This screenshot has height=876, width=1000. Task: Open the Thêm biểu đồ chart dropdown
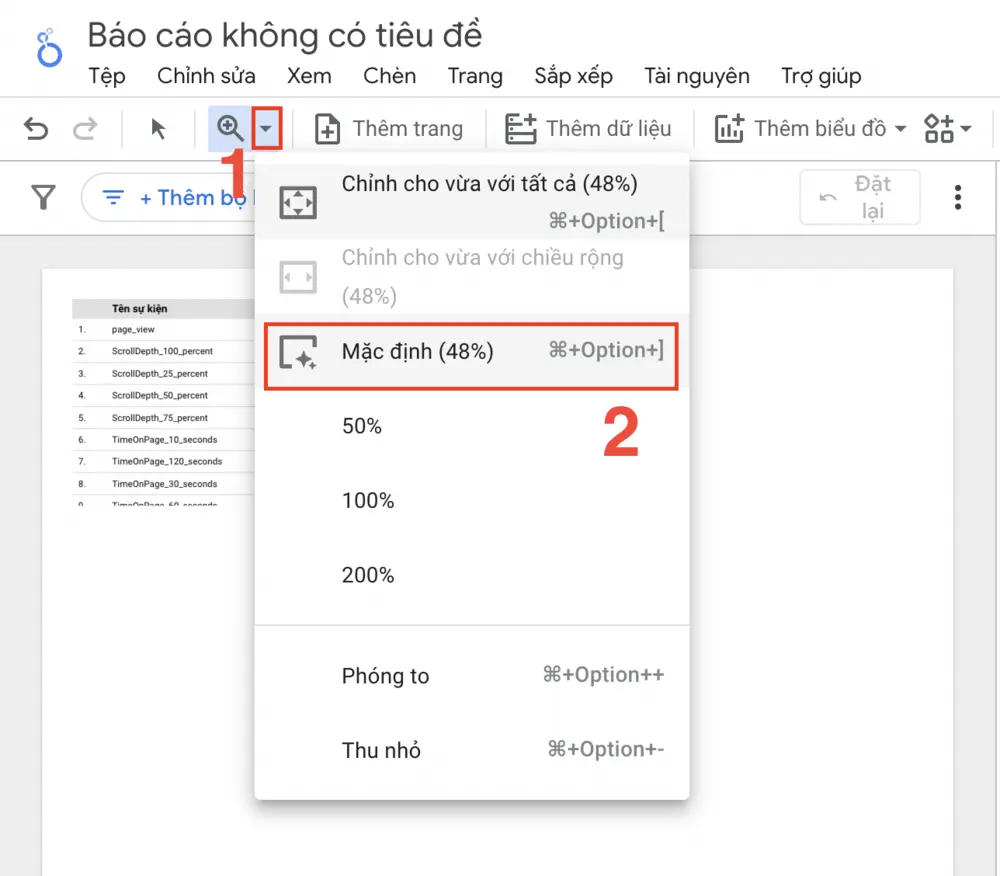[x=810, y=129]
